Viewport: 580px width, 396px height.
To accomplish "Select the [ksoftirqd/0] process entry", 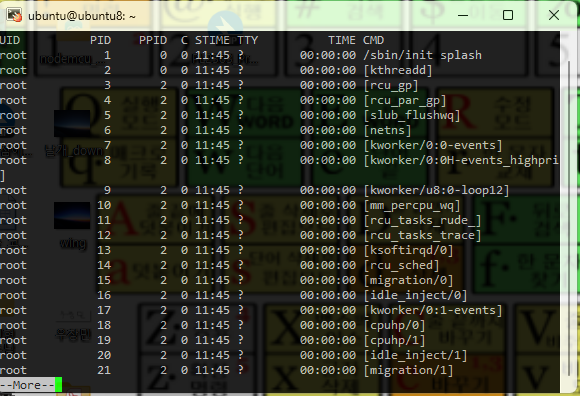I will point(408,250).
